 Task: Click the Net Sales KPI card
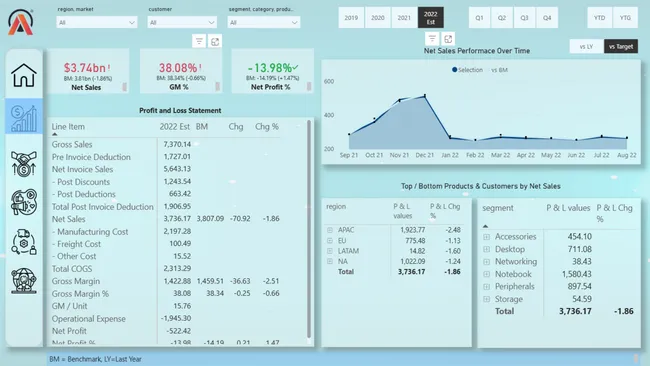pos(88,71)
